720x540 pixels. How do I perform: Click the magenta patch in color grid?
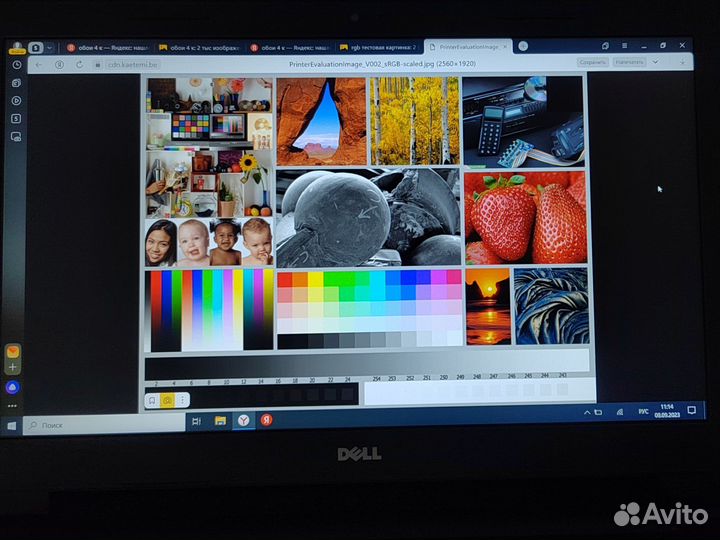pyautogui.click(x=439, y=277)
